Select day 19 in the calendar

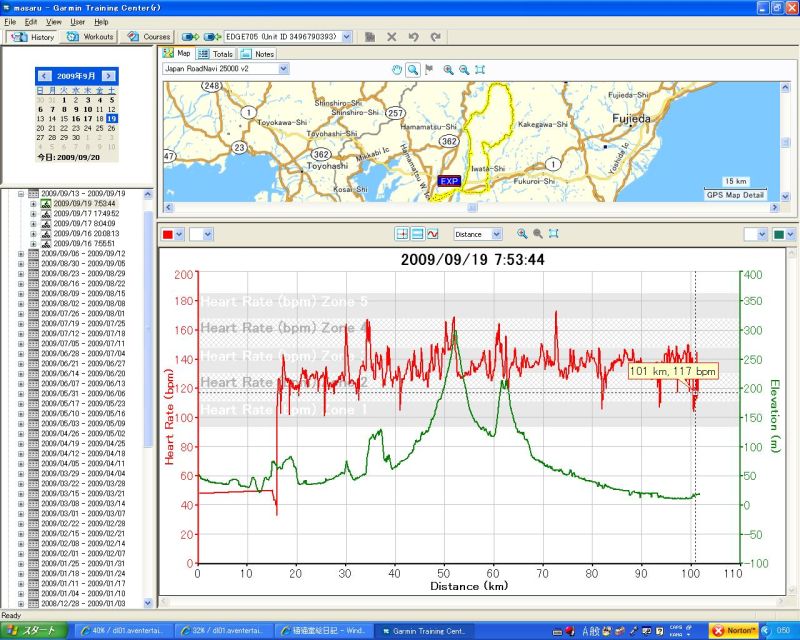(x=112, y=118)
